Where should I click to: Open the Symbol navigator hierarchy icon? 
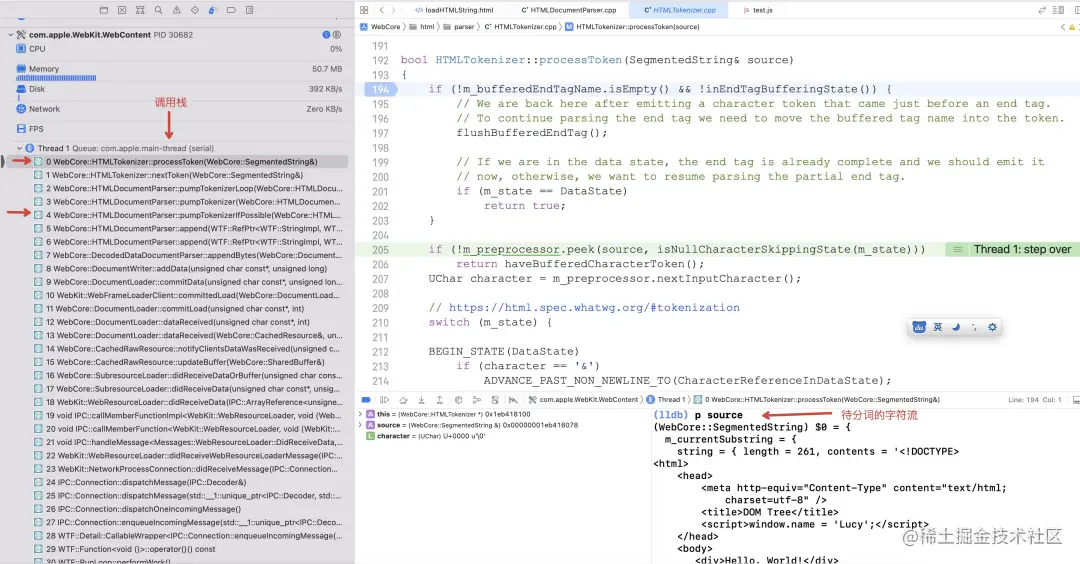pyautogui.click(x=141, y=10)
